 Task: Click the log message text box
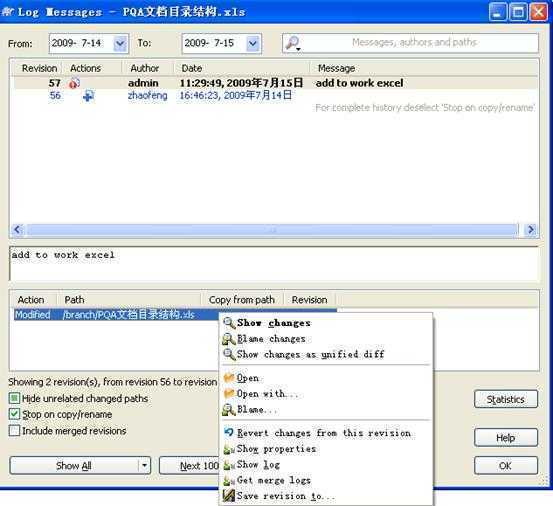(274, 264)
